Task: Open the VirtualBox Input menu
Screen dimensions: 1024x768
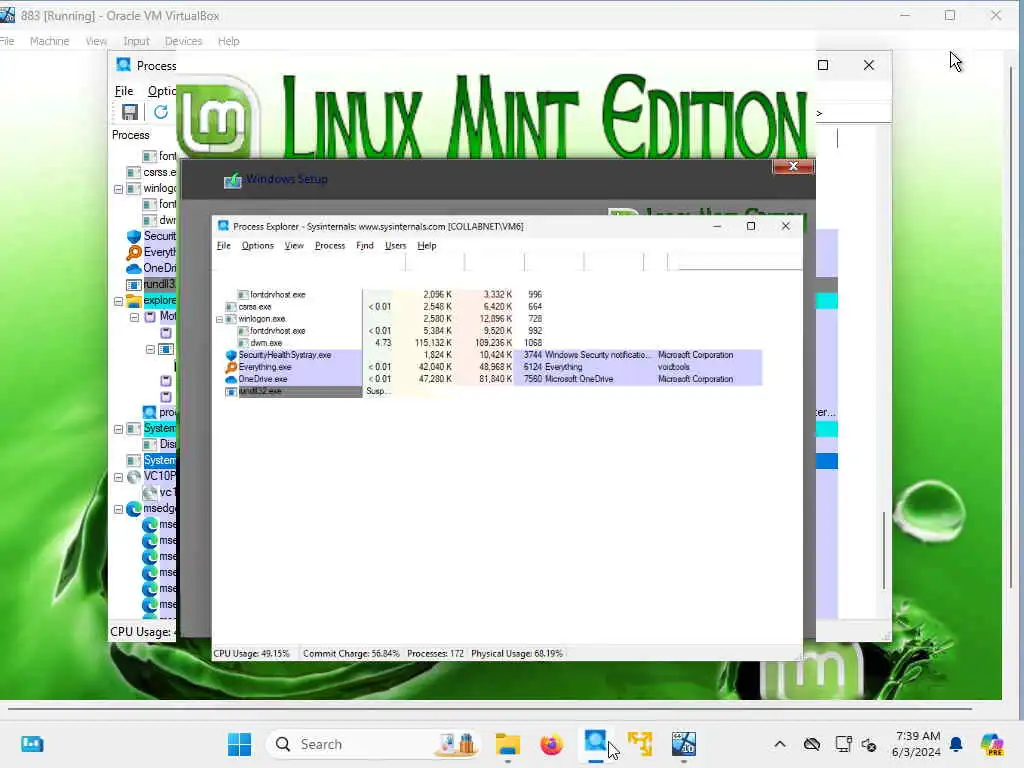Action: pyautogui.click(x=136, y=41)
